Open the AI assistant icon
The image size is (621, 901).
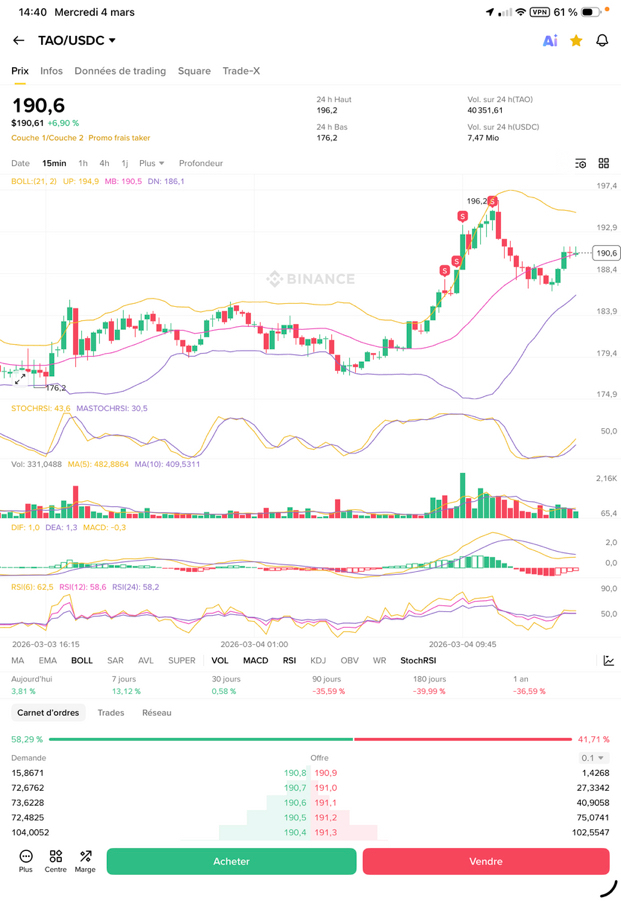[550, 40]
